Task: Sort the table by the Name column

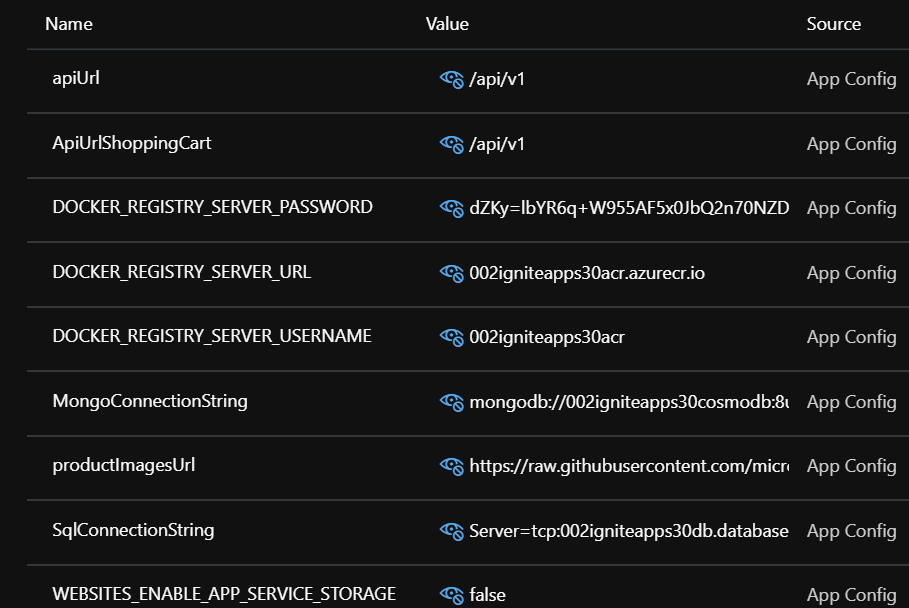Action: point(68,24)
